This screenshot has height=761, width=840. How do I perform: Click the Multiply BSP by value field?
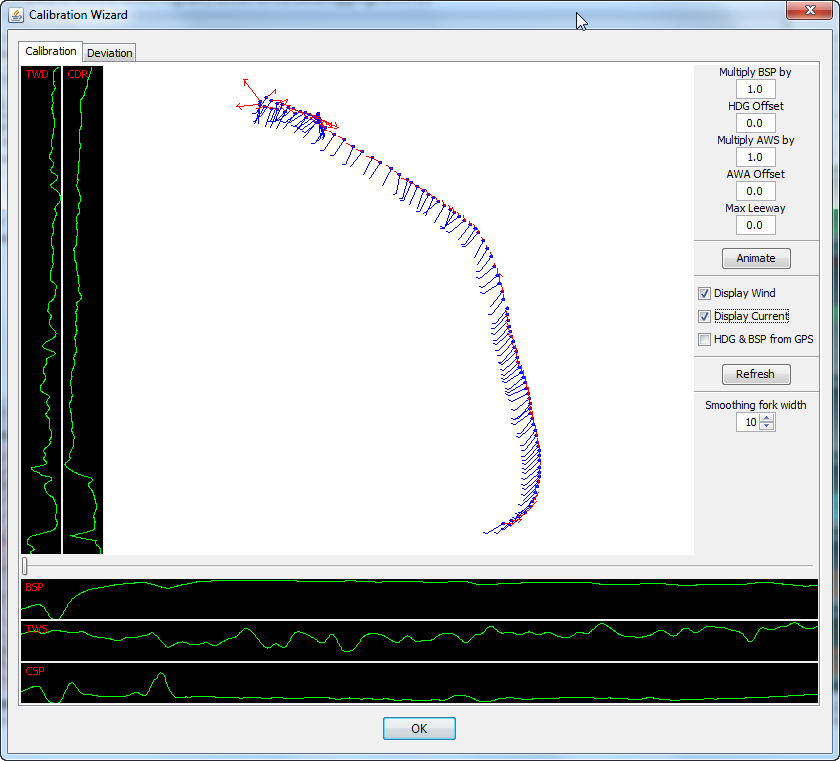click(755, 89)
